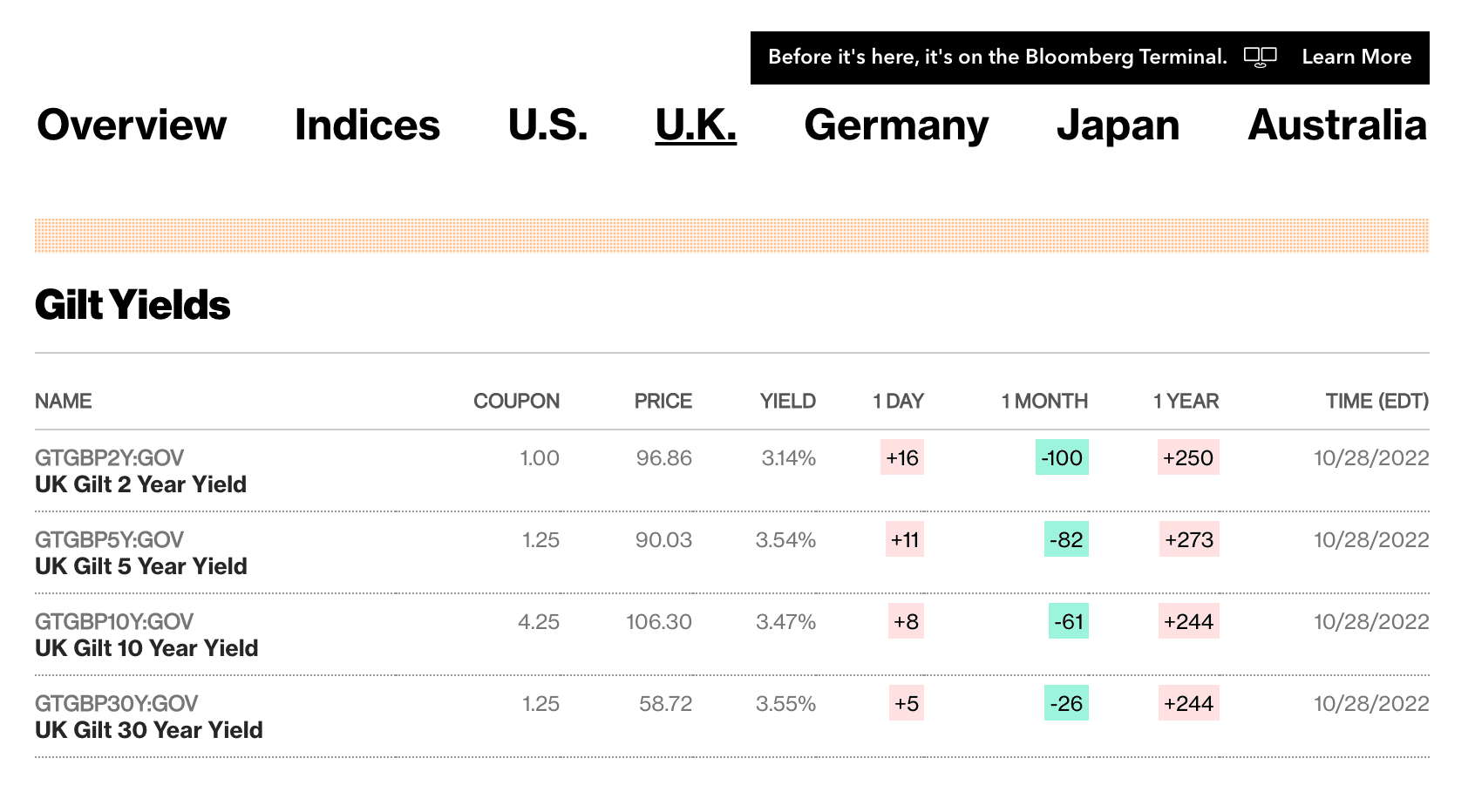Open the U.S. markets tab

coord(547,125)
